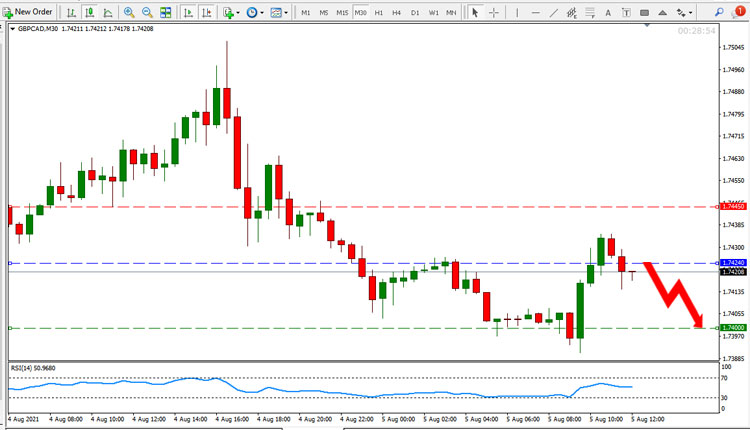Screen dimensions: 750x430
Task: Select the crosshair cursor tool
Action: pyautogui.click(x=494, y=13)
